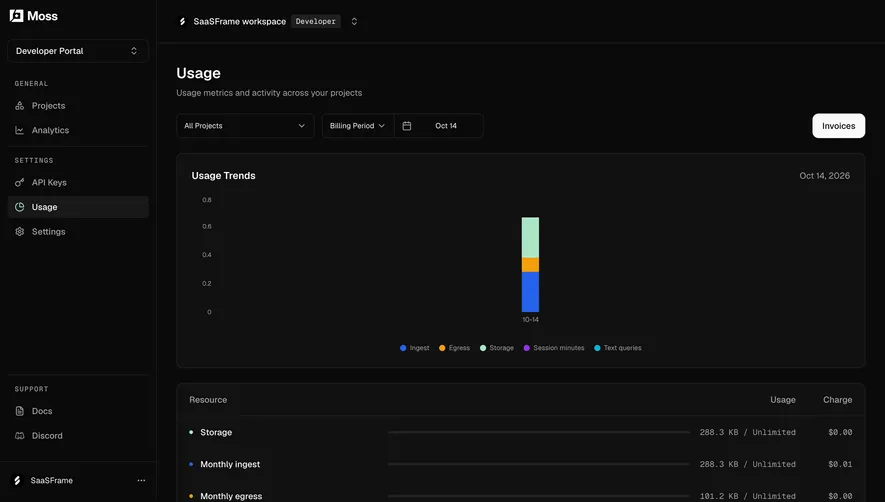Click the calendar icon beside Oct 14
The image size is (885, 502).
point(406,126)
